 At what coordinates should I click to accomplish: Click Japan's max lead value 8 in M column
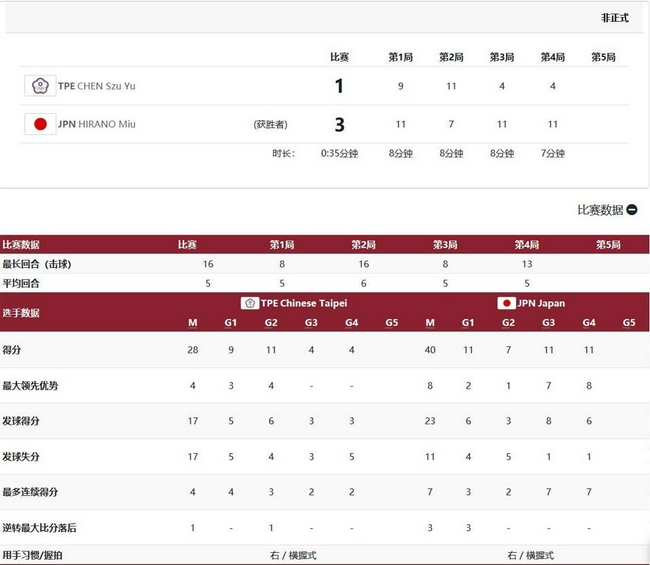[430, 386]
